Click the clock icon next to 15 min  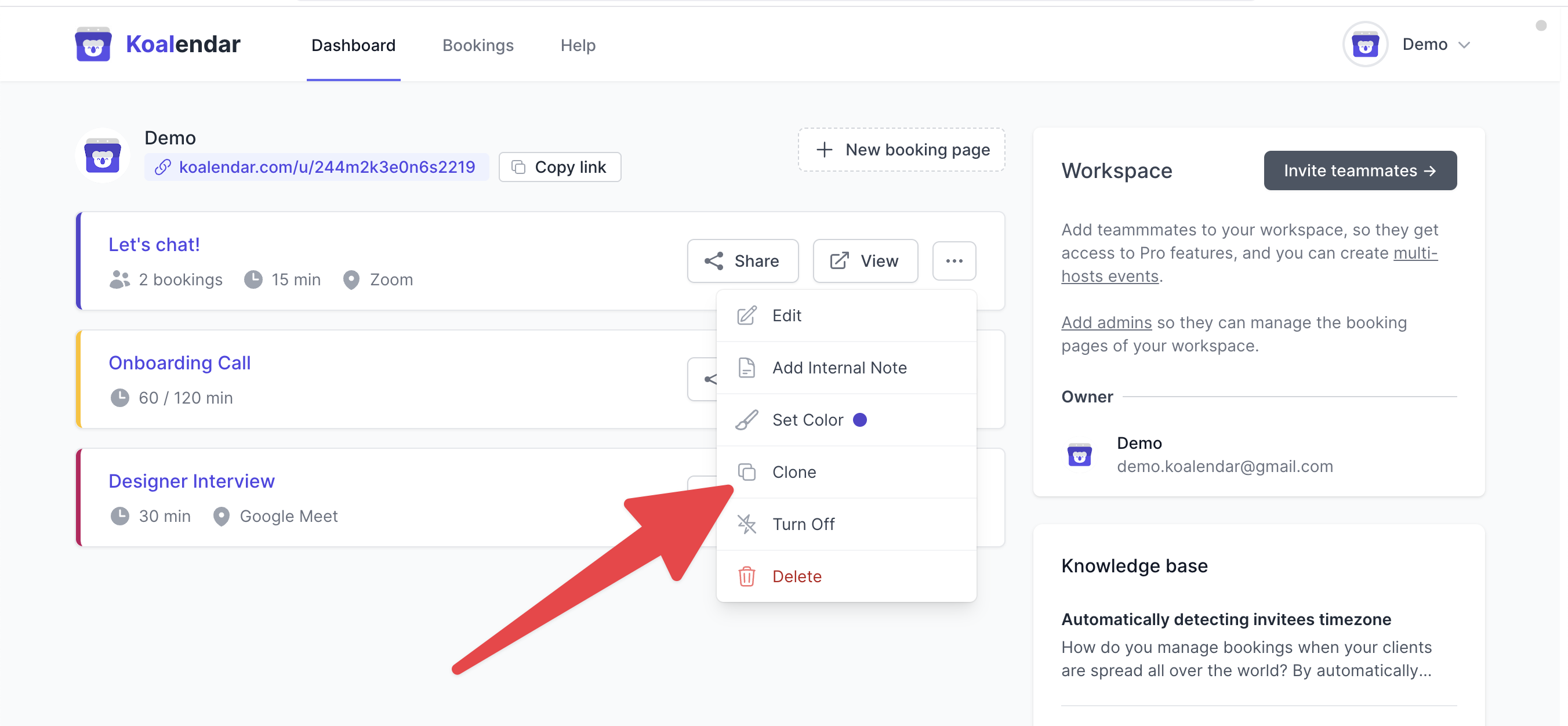[x=253, y=279]
